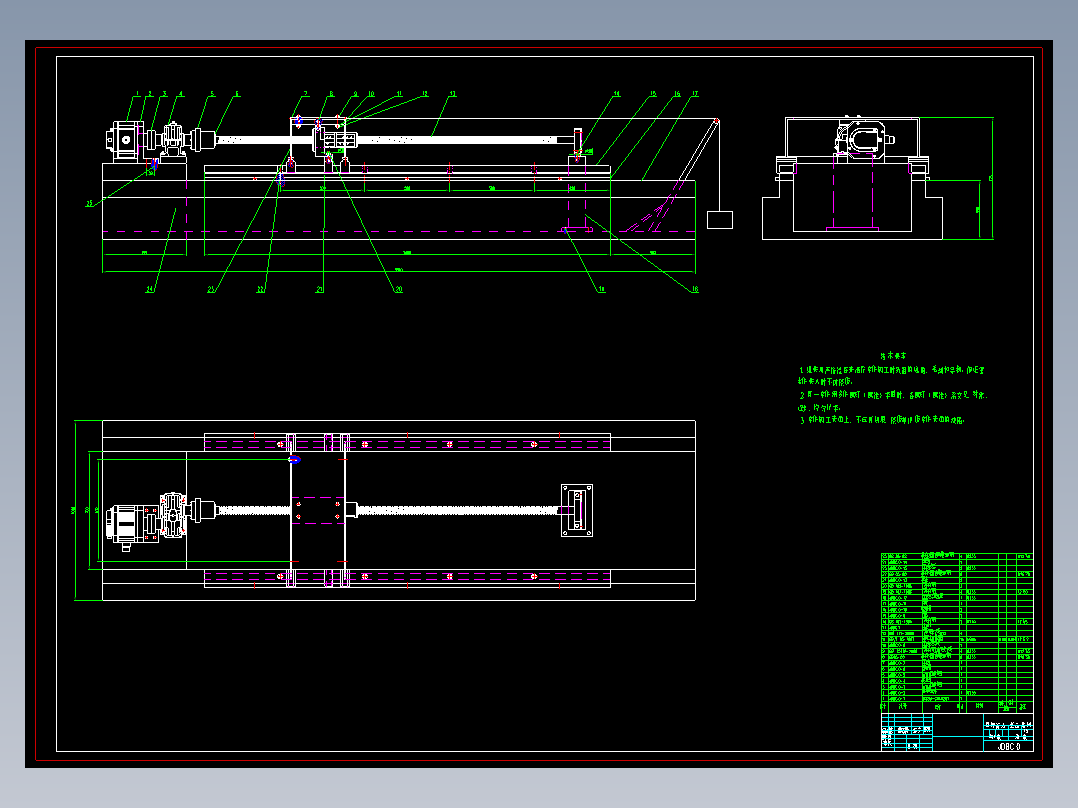Click the drive unit in the end view
Screen dimensions: 1078x808
(x=864, y=140)
